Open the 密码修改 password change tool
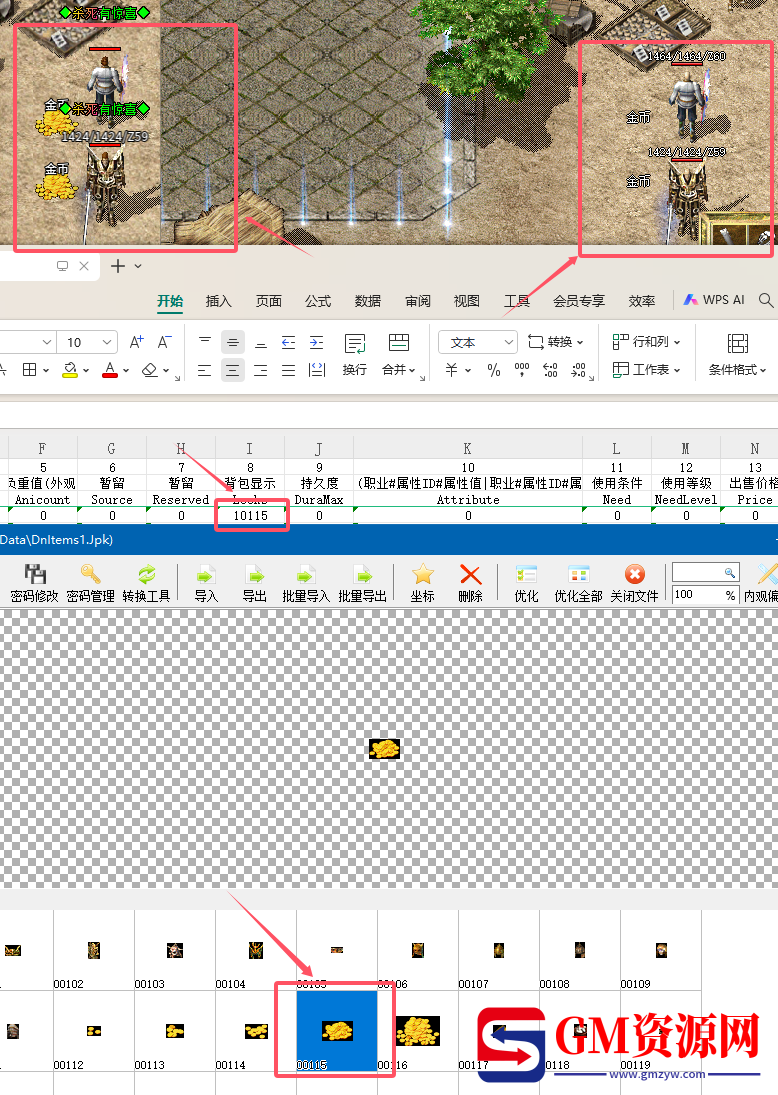The width and height of the screenshot is (778, 1095). point(35,584)
